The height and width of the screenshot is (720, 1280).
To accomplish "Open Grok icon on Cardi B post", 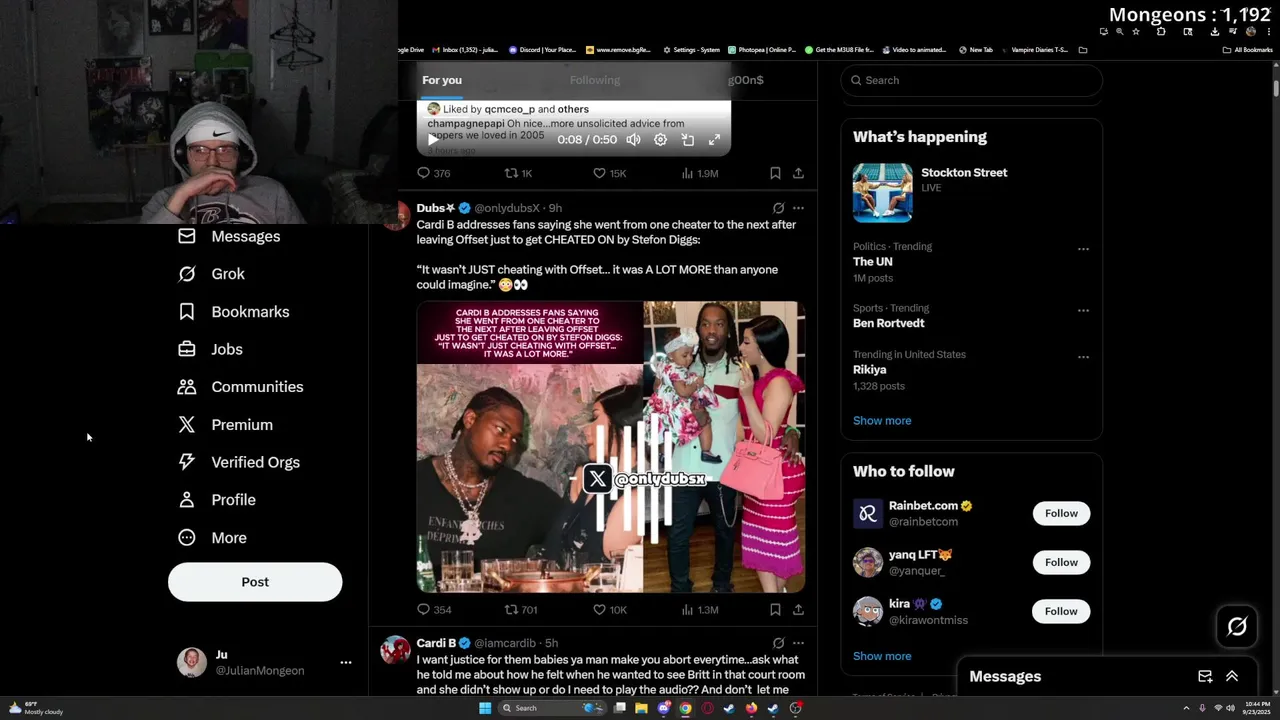I will (778, 643).
